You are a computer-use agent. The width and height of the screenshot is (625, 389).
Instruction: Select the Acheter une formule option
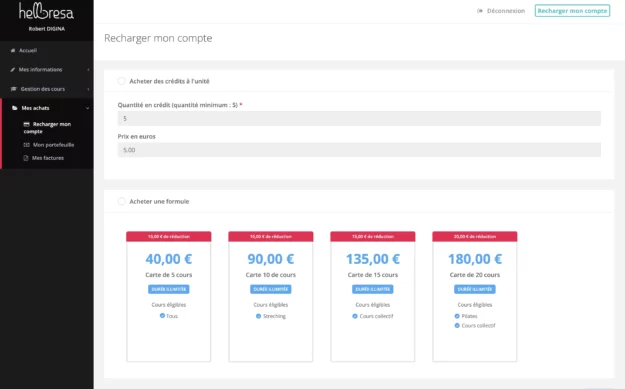coord(122,201)
